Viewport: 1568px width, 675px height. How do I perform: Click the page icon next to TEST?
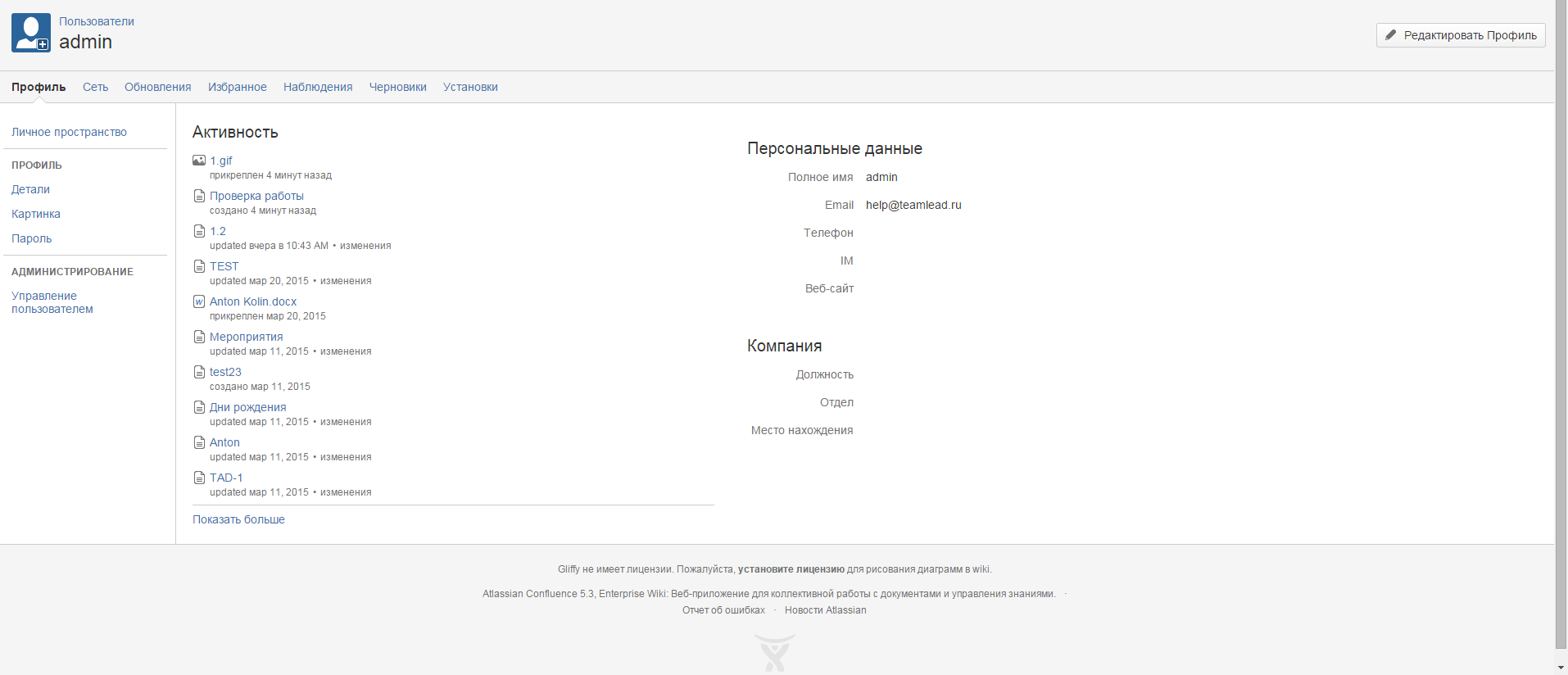click(x=199, y=266)
